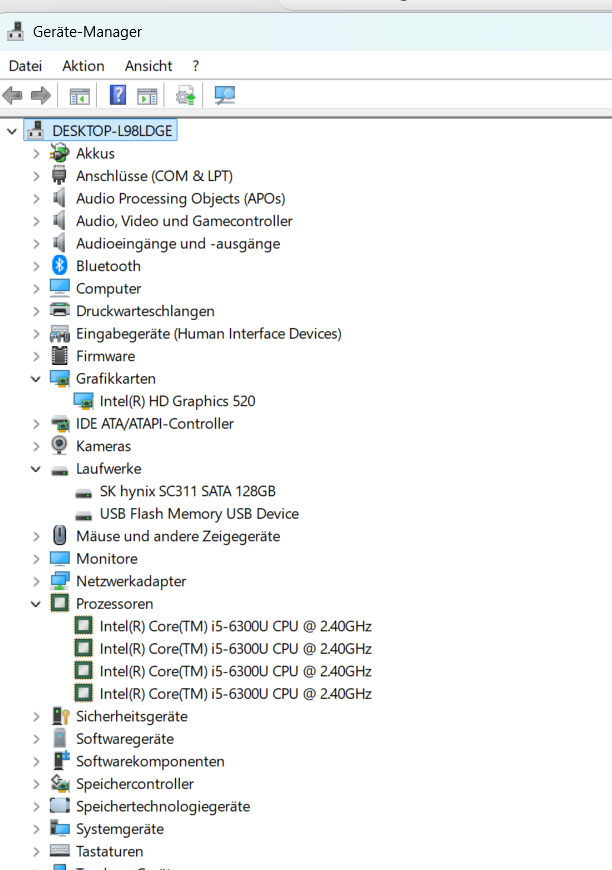Image resolution: width=612 pixels, height=870 pixels.
Task: Select SK hynix SC311 SATA 128GB drive
Action: point(188,491)
